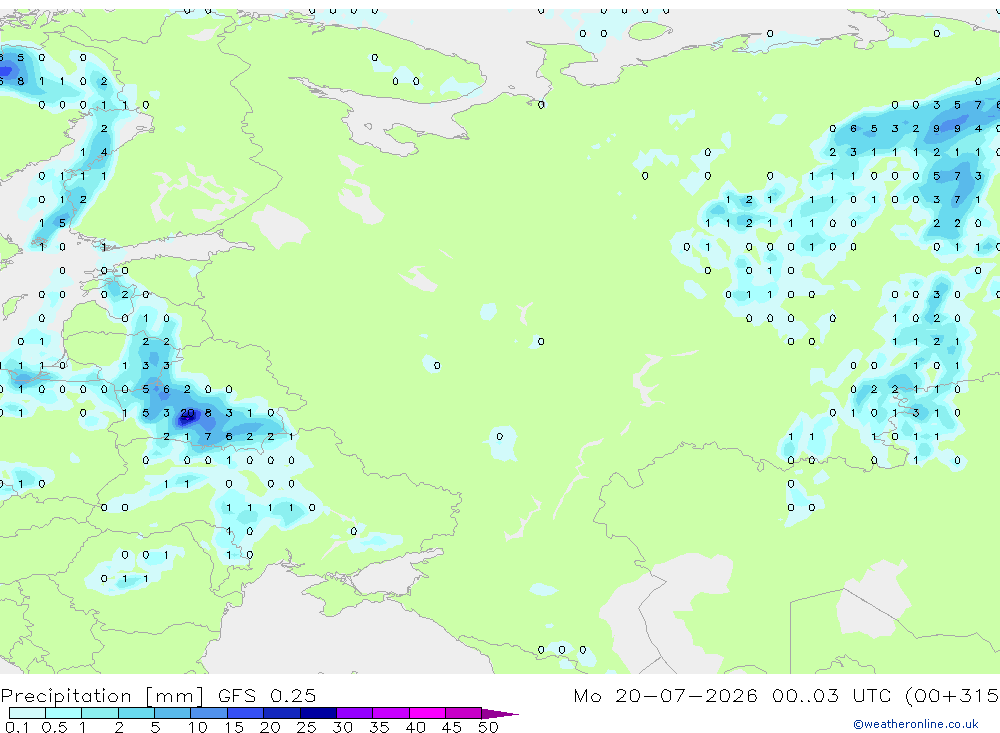Click the 5–10 mm legend swatch
This screenshot has width=1000, height=733.
click(x=172, y=713)
